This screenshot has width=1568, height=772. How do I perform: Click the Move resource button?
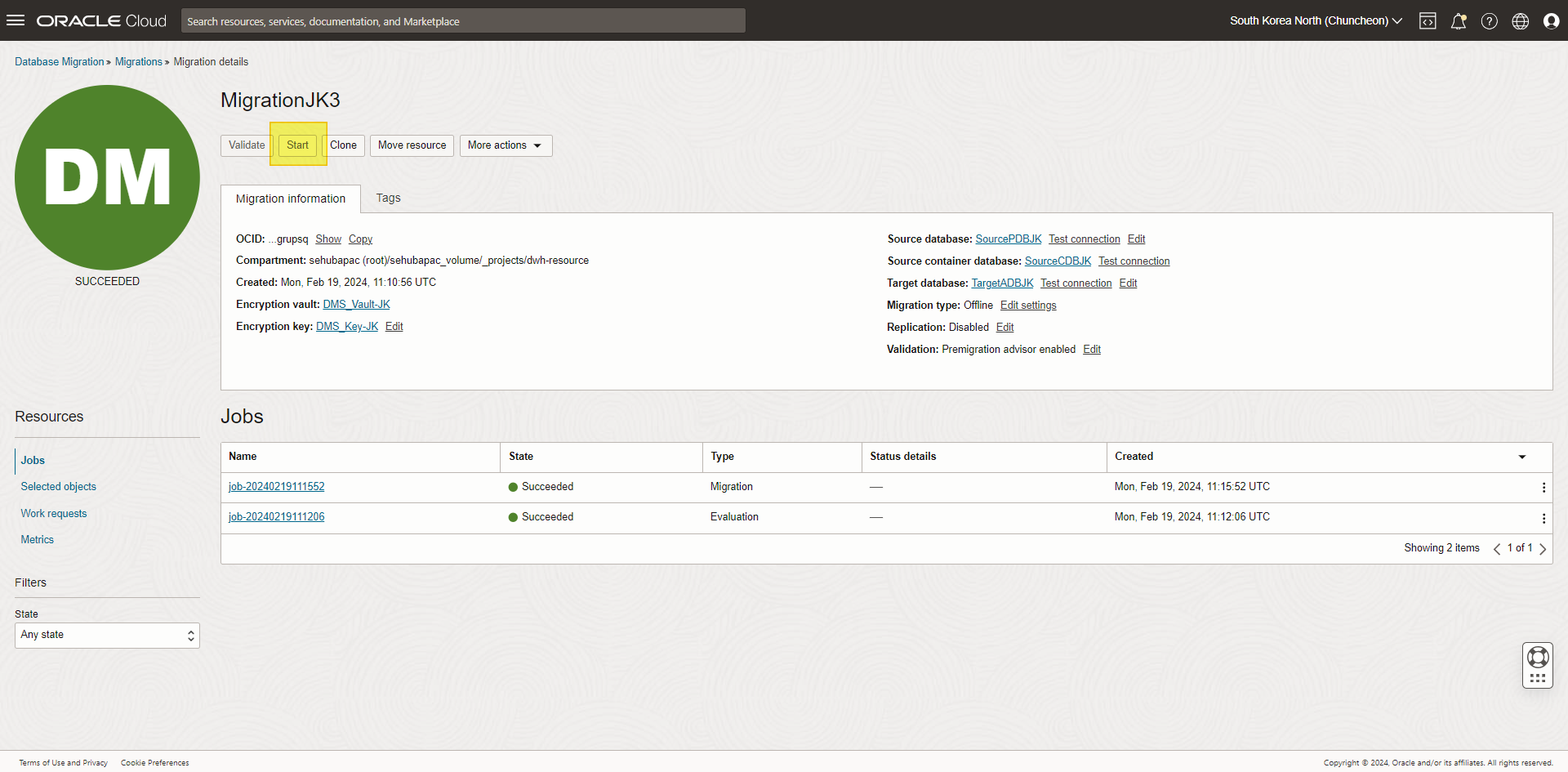(412, 145)
